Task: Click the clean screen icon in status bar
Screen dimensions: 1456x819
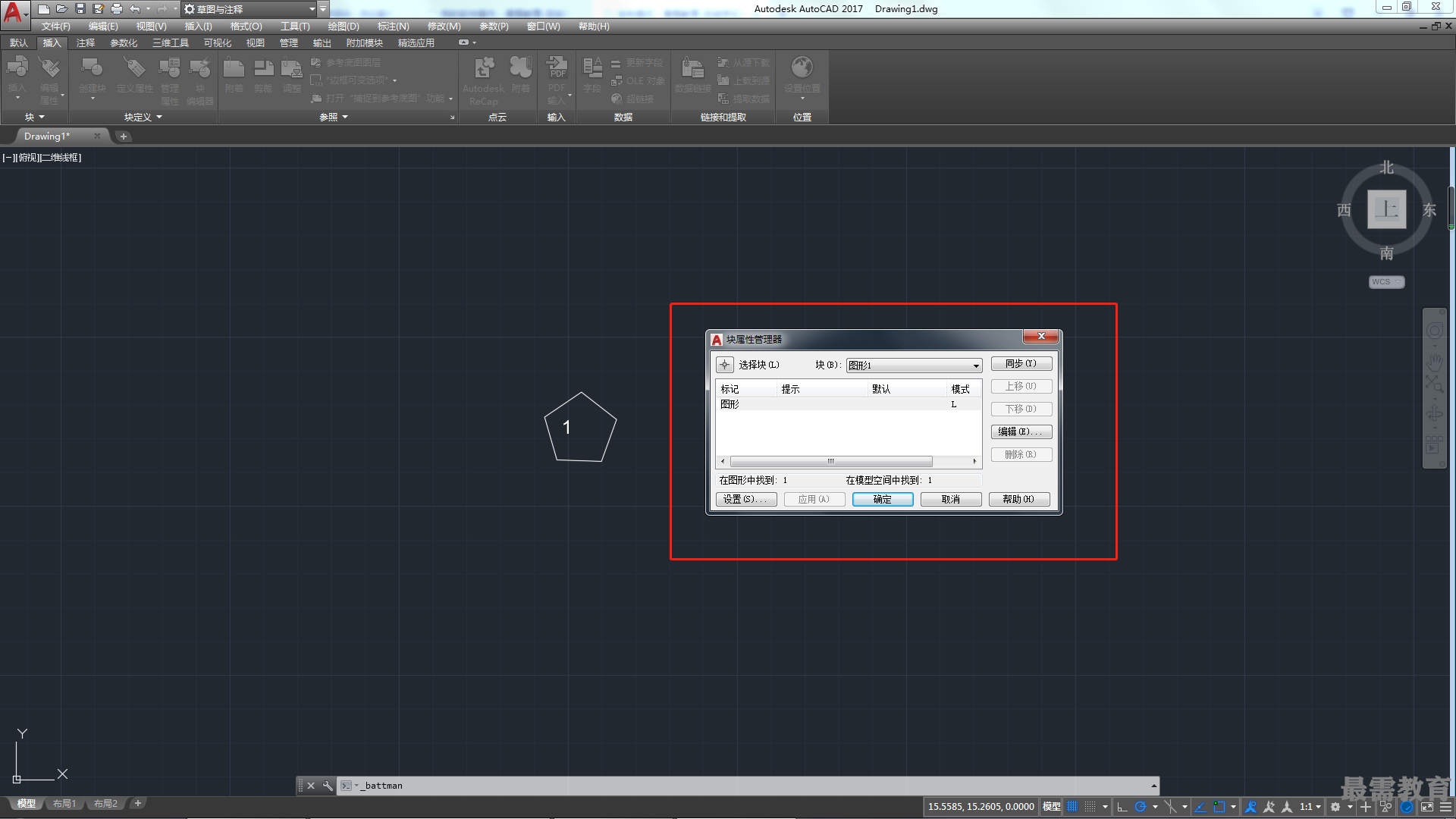Action: click(1427, 807)
